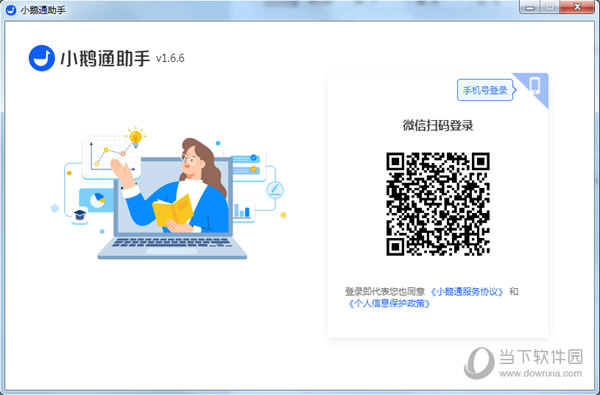Open the 《小鹅通服务协议》 link
This screenshot has height=395, width=600.
click(x=467, y=292)
